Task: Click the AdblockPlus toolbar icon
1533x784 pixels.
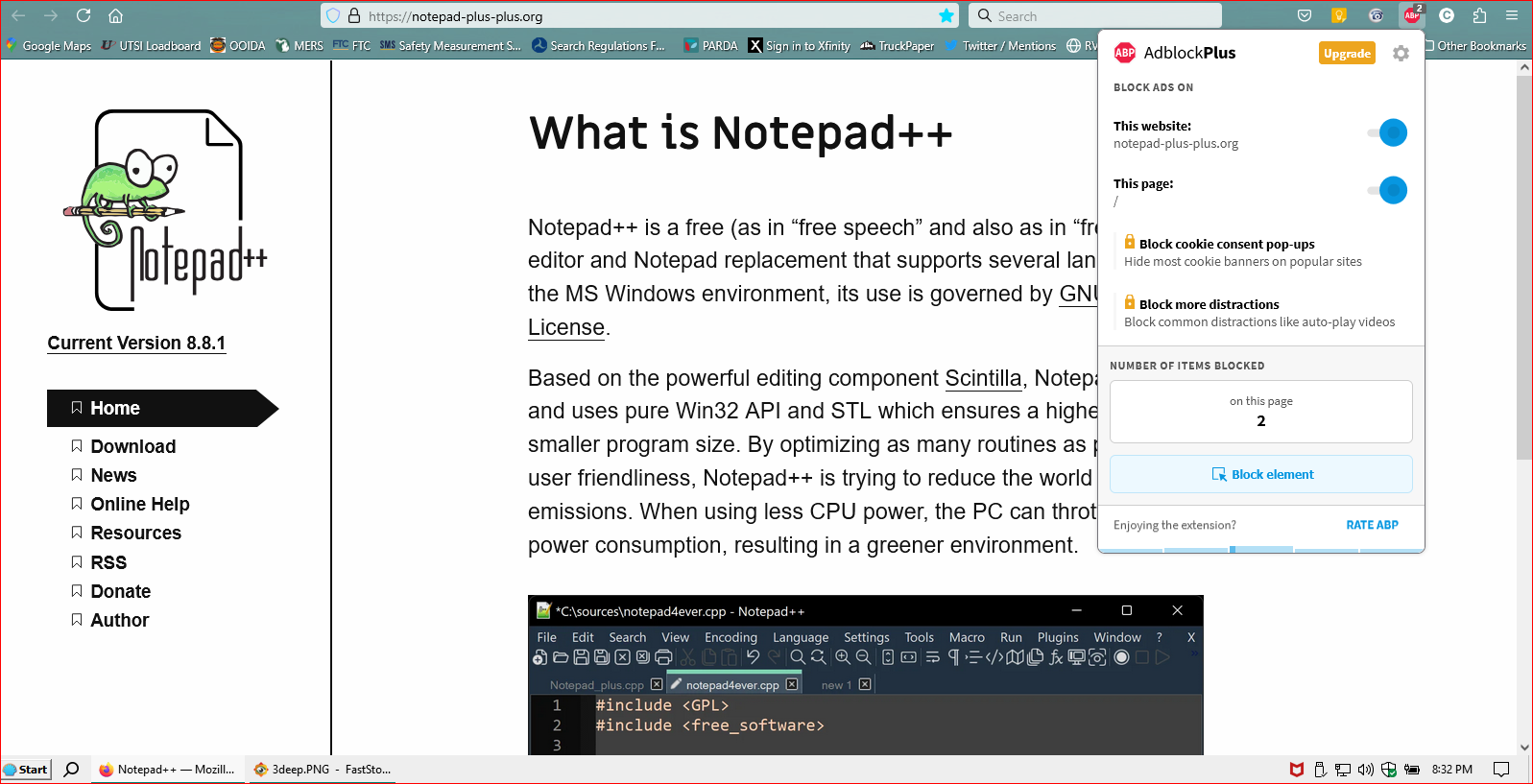Action: tap(1412, 15)
